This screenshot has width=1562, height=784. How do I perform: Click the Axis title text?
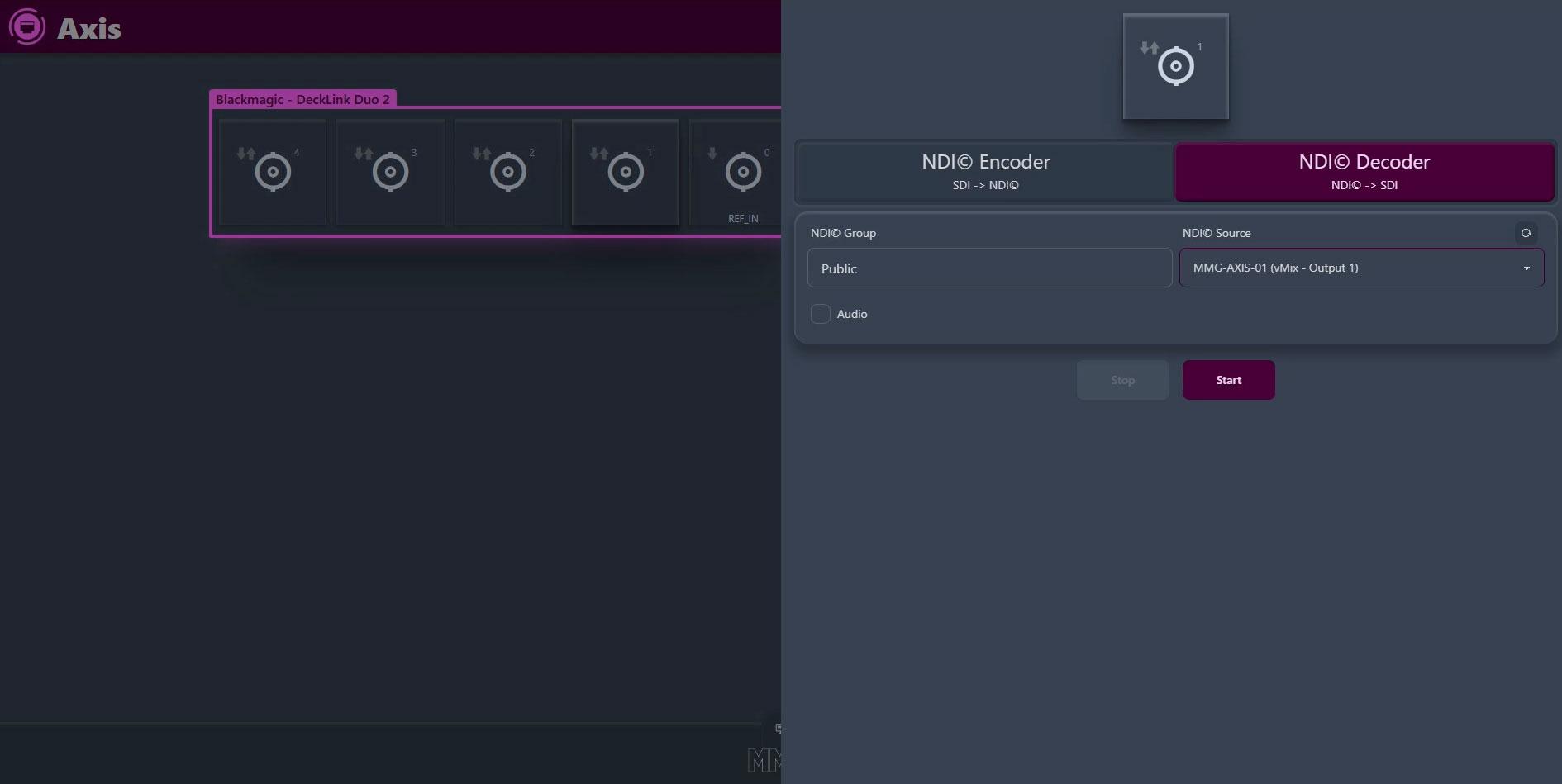89,29
